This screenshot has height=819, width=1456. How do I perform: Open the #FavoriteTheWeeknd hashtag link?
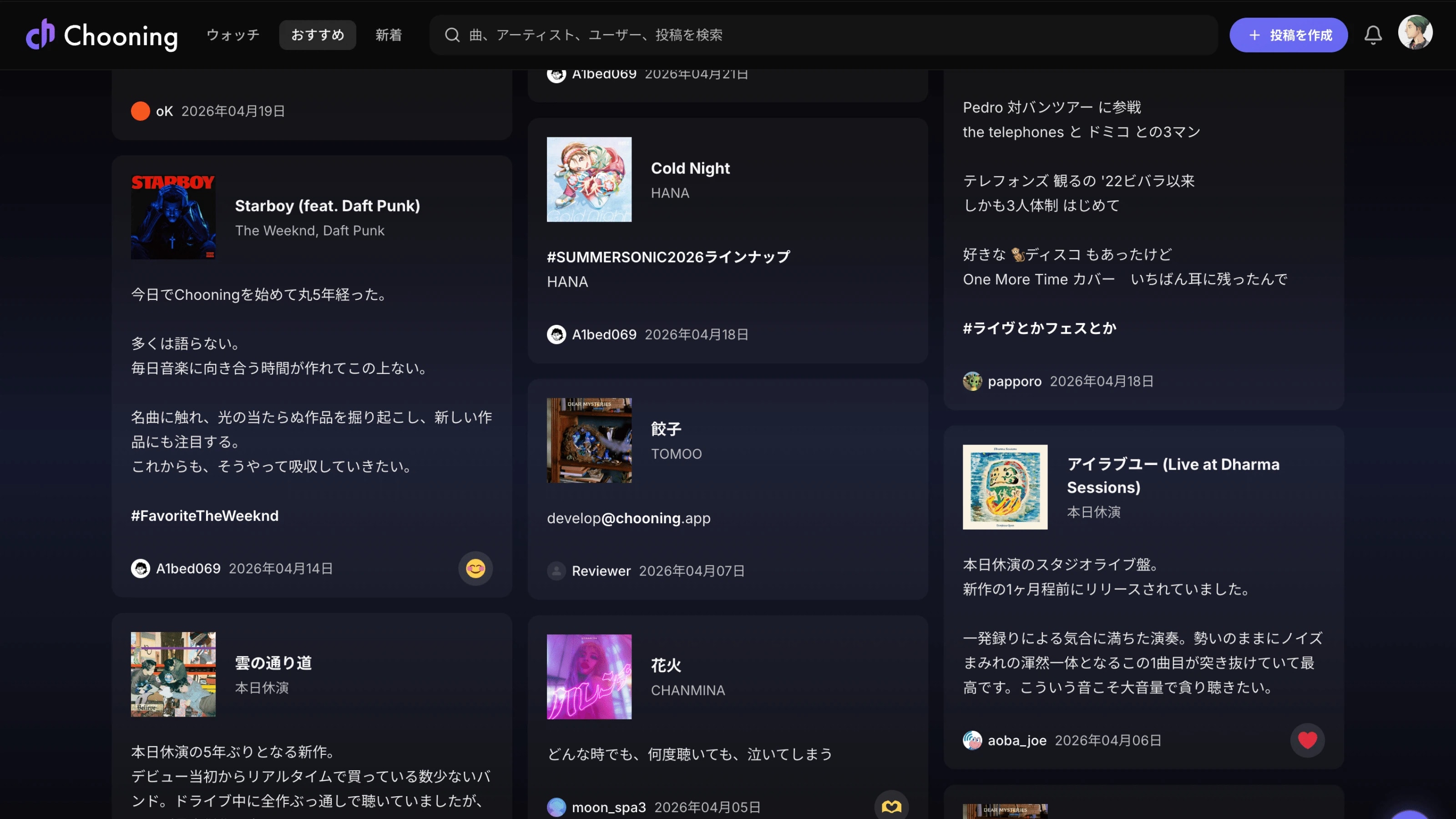[x=205, y=516]
